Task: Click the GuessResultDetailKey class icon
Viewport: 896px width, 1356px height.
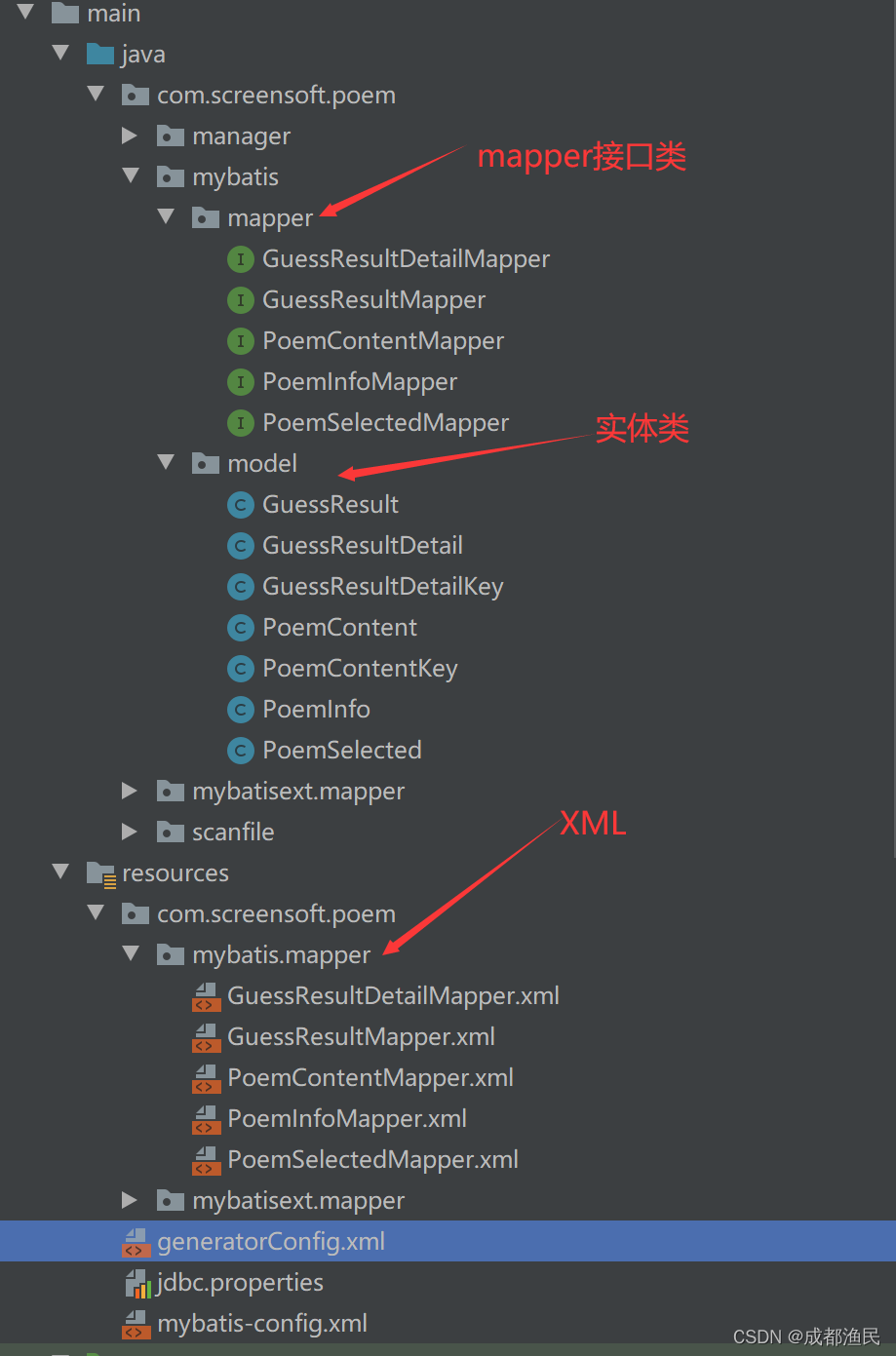Action: 240,587
